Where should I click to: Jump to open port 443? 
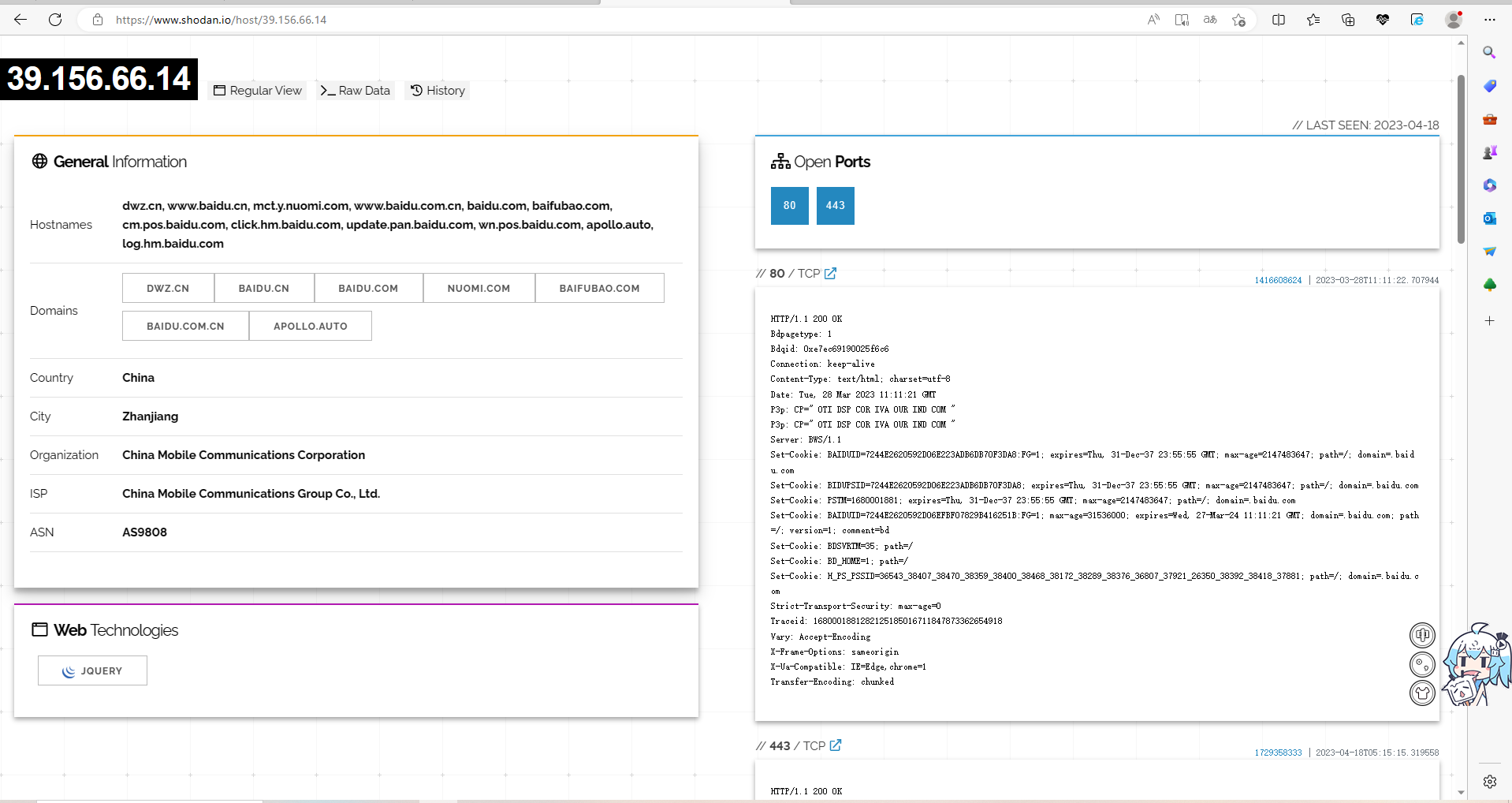coord(835,206)
